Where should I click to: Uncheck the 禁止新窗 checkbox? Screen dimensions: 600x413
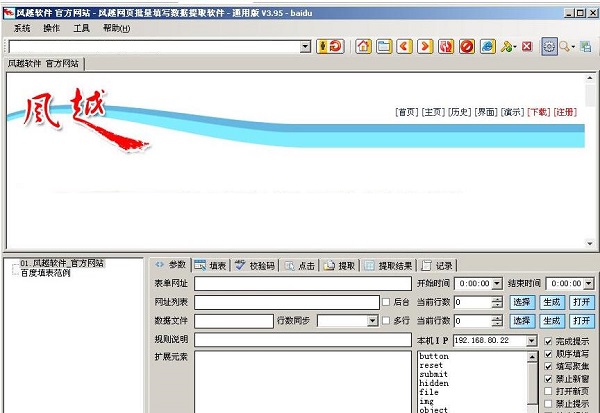548,379
